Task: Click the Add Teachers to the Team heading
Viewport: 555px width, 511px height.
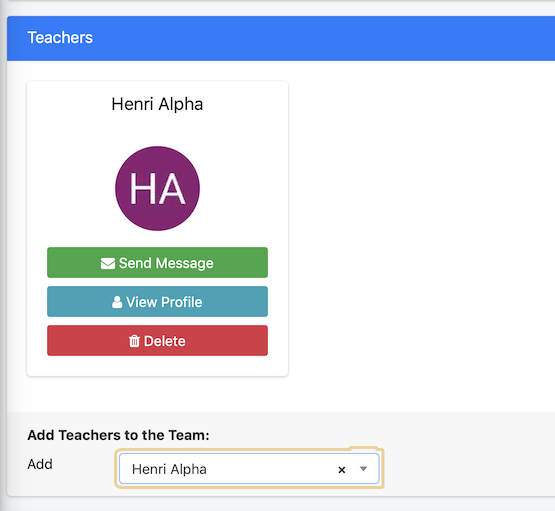Action: pyautogui.click(x=118, y=435)
